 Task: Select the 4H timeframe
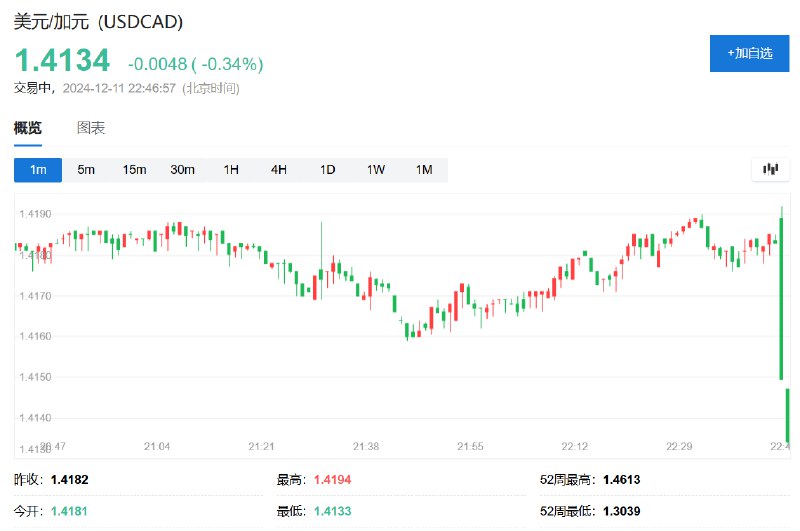(x=279, y=170)
